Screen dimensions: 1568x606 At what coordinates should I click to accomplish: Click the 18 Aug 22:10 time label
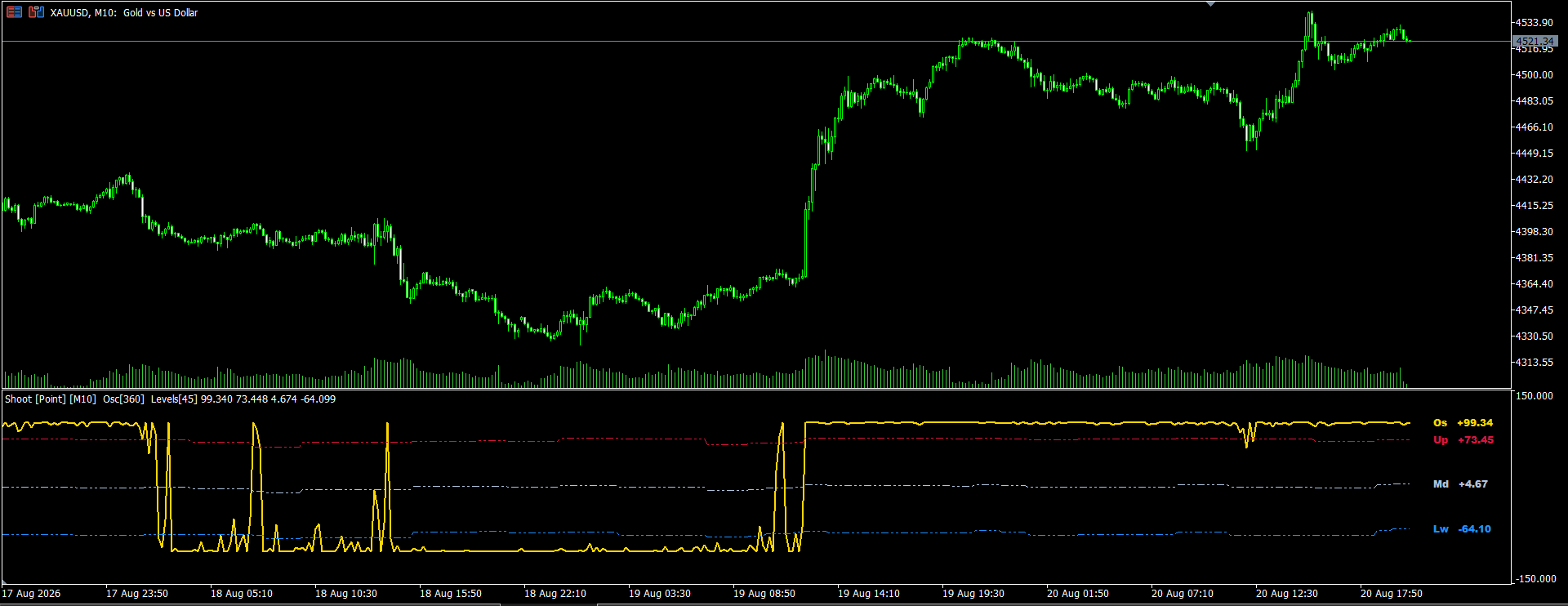coord(555,594)
